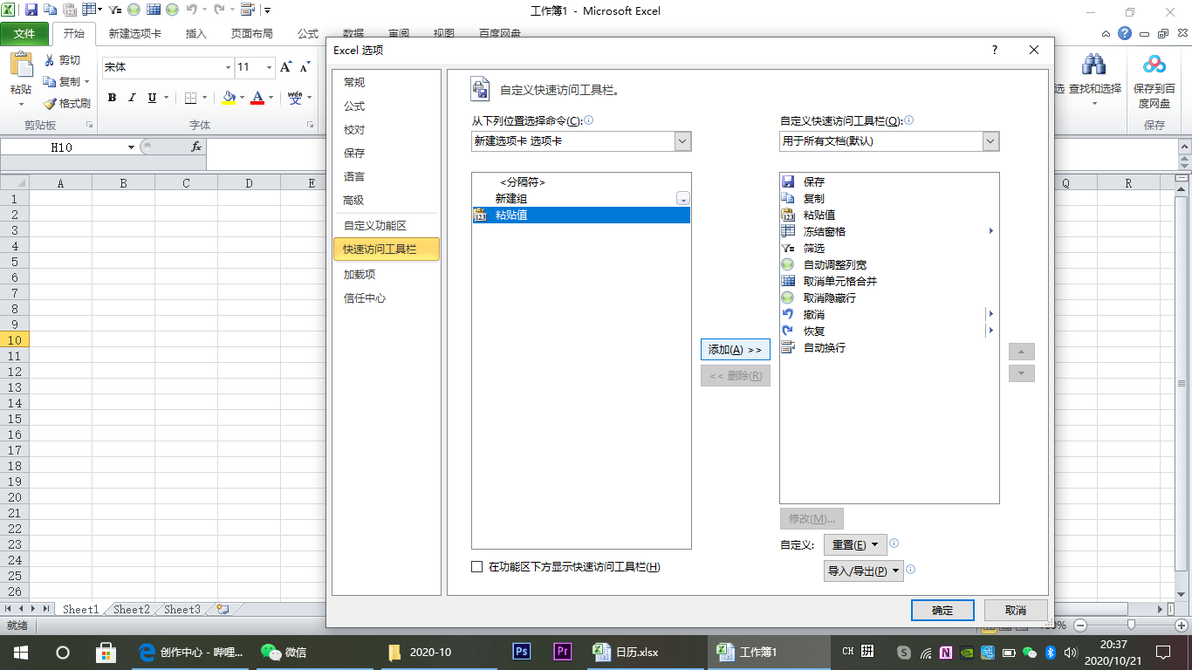Open the font name dropdown

click(x=227, y=67)
